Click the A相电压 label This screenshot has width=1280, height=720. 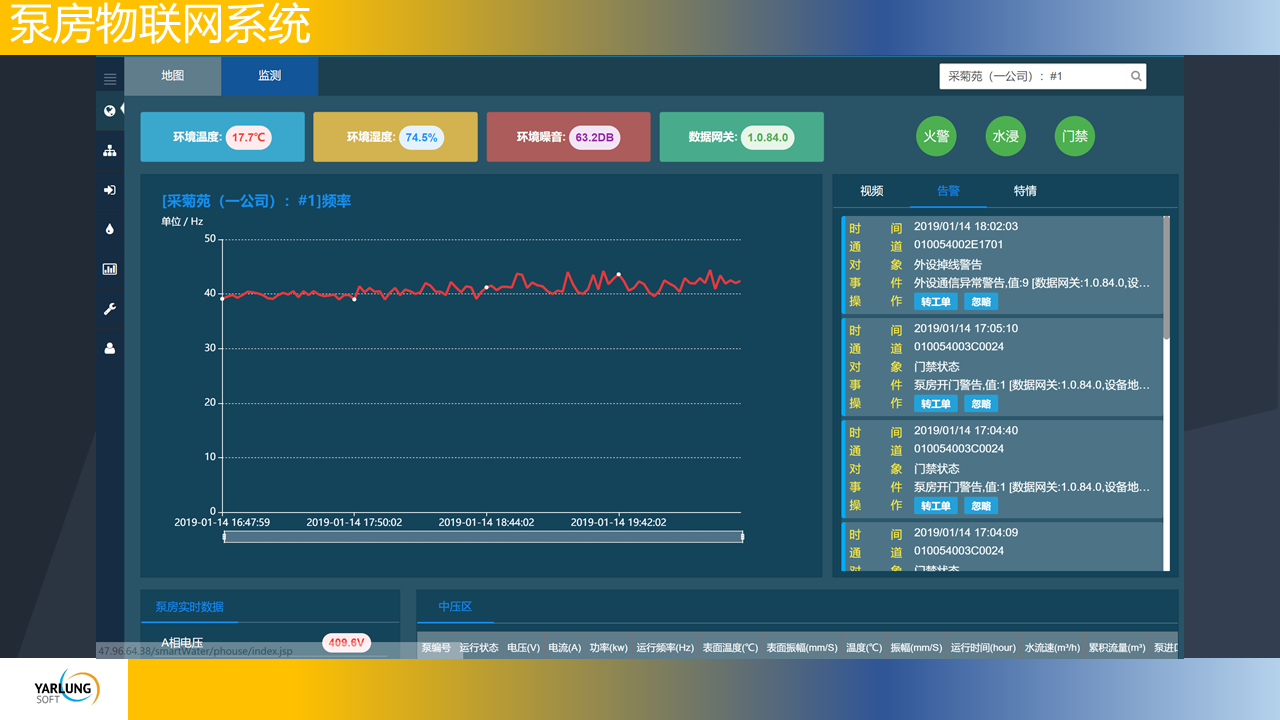click(183, 643)
